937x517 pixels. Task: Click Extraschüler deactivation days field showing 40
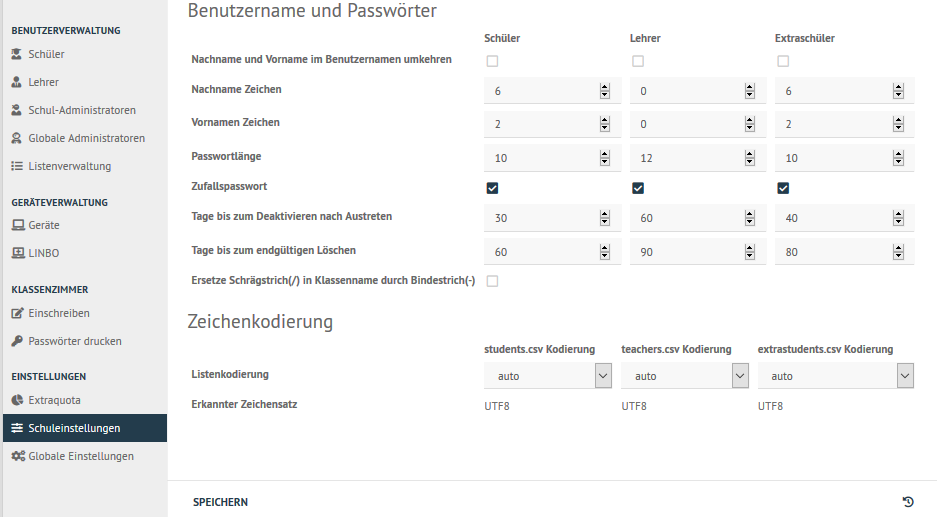(x=844, y=218)
